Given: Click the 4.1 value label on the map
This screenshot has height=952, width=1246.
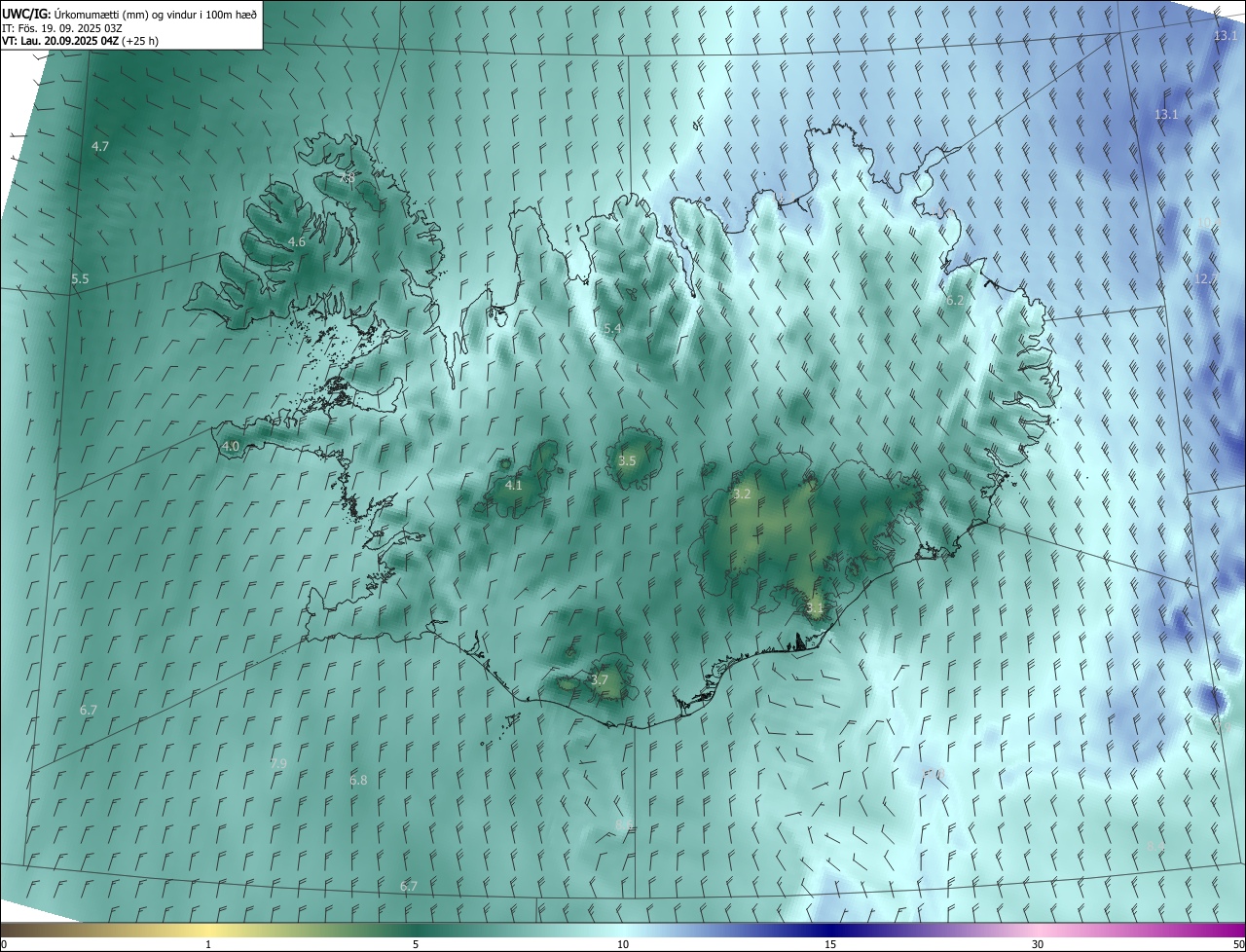Looking at the screenshot, I should click(513, 485).
